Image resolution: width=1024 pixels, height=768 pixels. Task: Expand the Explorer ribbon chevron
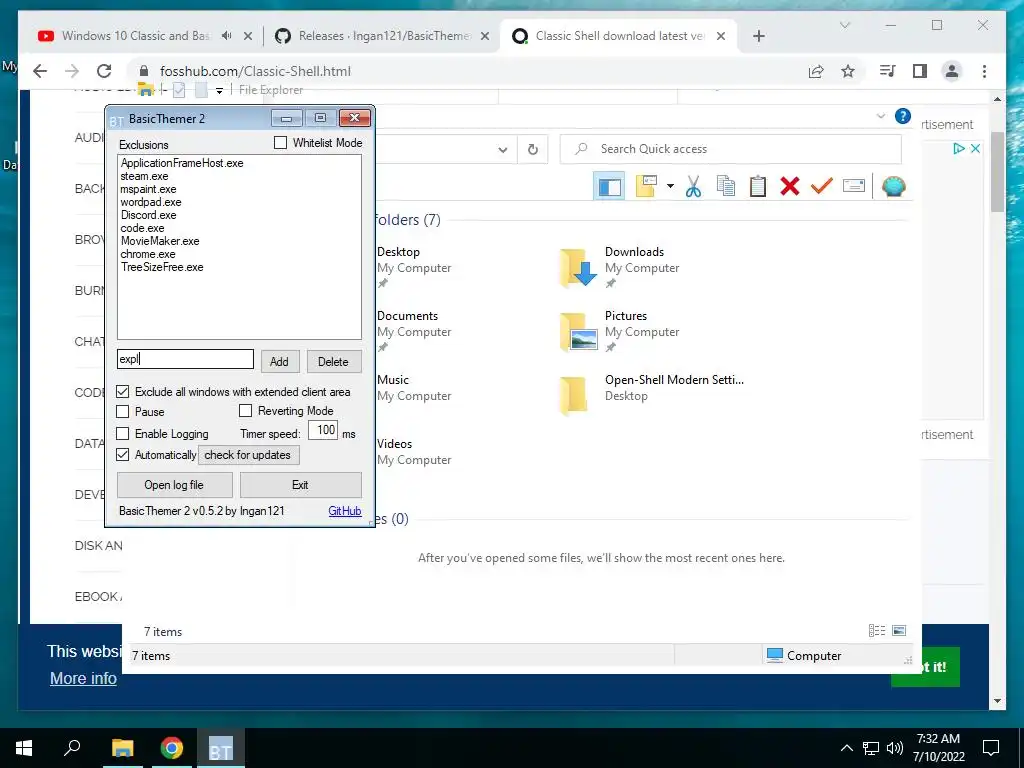point(881,116)
